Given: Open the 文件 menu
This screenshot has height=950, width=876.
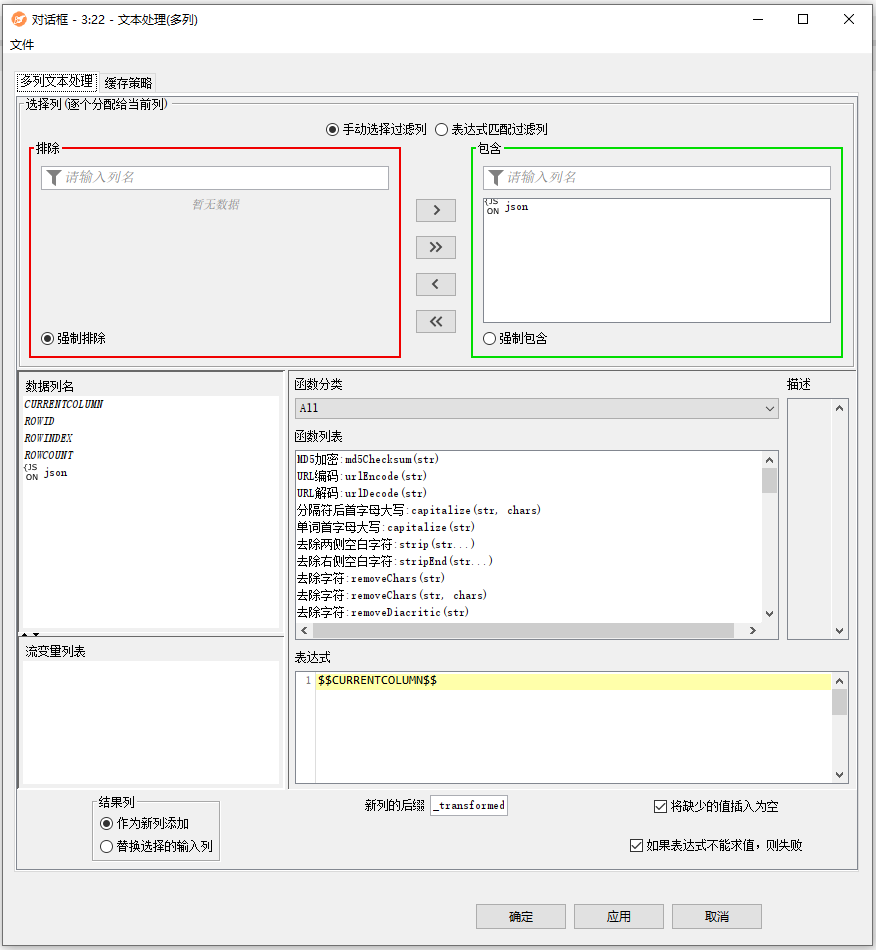Looking at the screenshot, I should 22,45.
